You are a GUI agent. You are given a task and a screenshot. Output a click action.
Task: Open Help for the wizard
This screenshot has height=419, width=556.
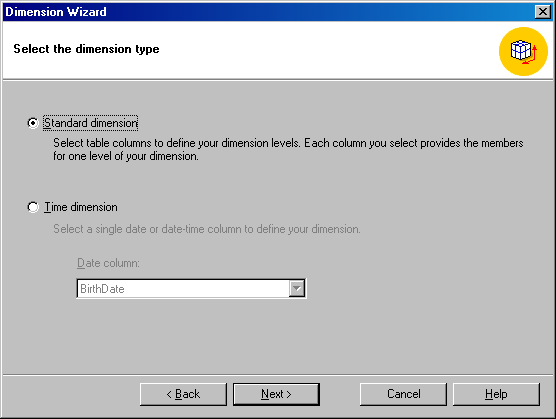[496, 394]
